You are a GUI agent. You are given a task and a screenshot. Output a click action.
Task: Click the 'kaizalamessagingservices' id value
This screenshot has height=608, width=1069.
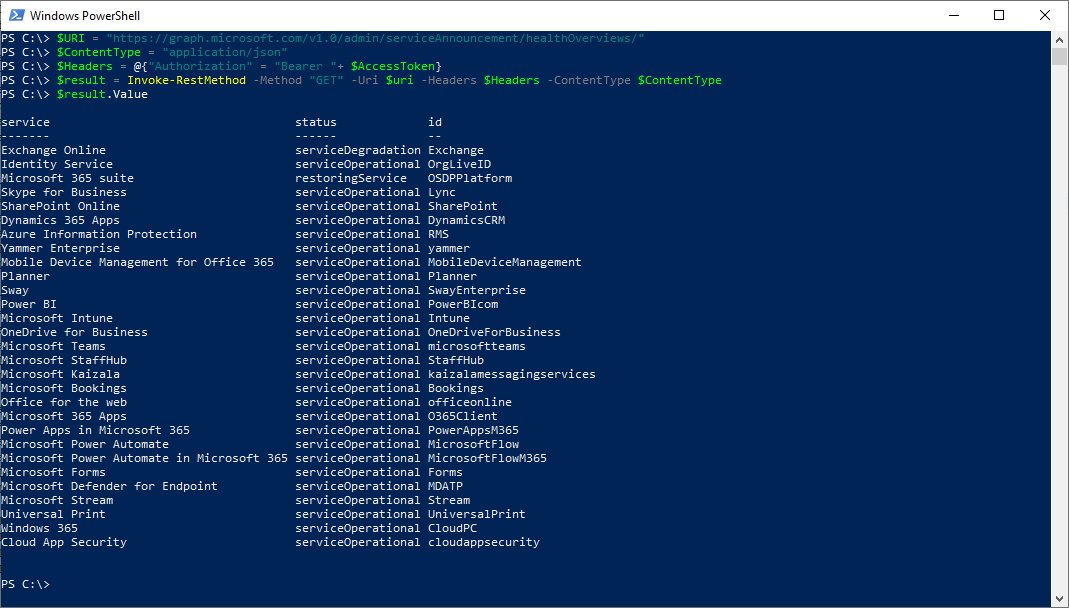(x=512, y=374)
